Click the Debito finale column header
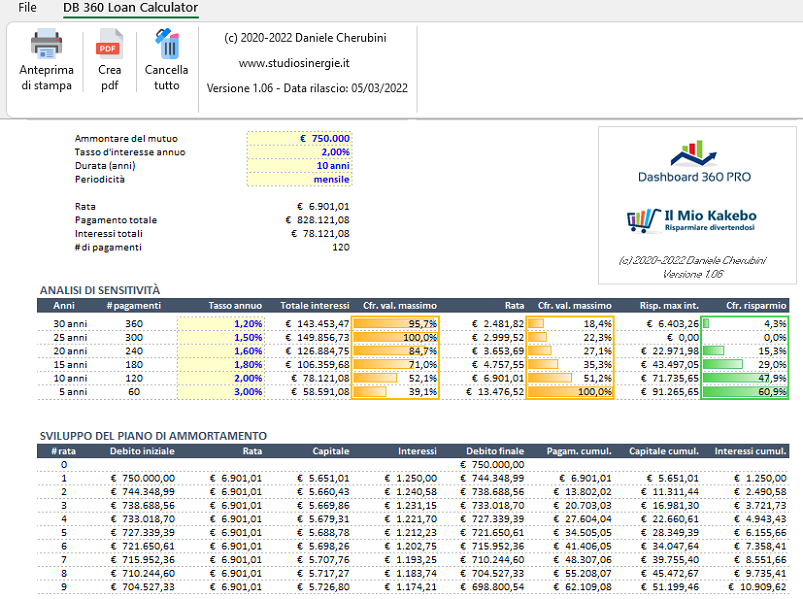The height and width of the screenshot is (599, 803). coord(495,451)
